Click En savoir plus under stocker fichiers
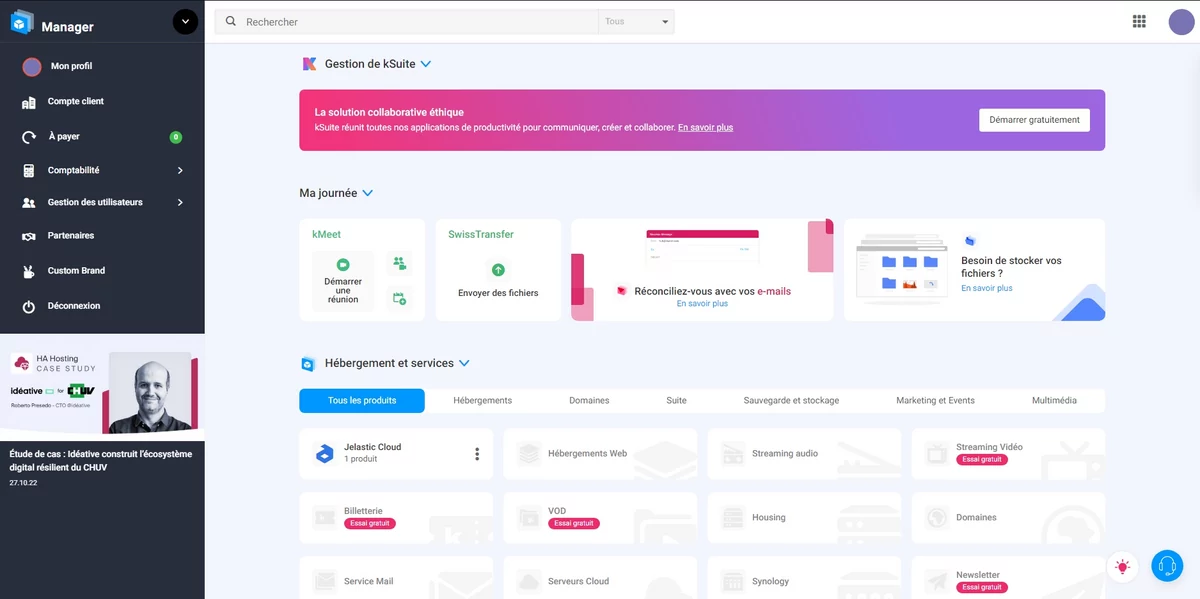 tap(986, 289)
